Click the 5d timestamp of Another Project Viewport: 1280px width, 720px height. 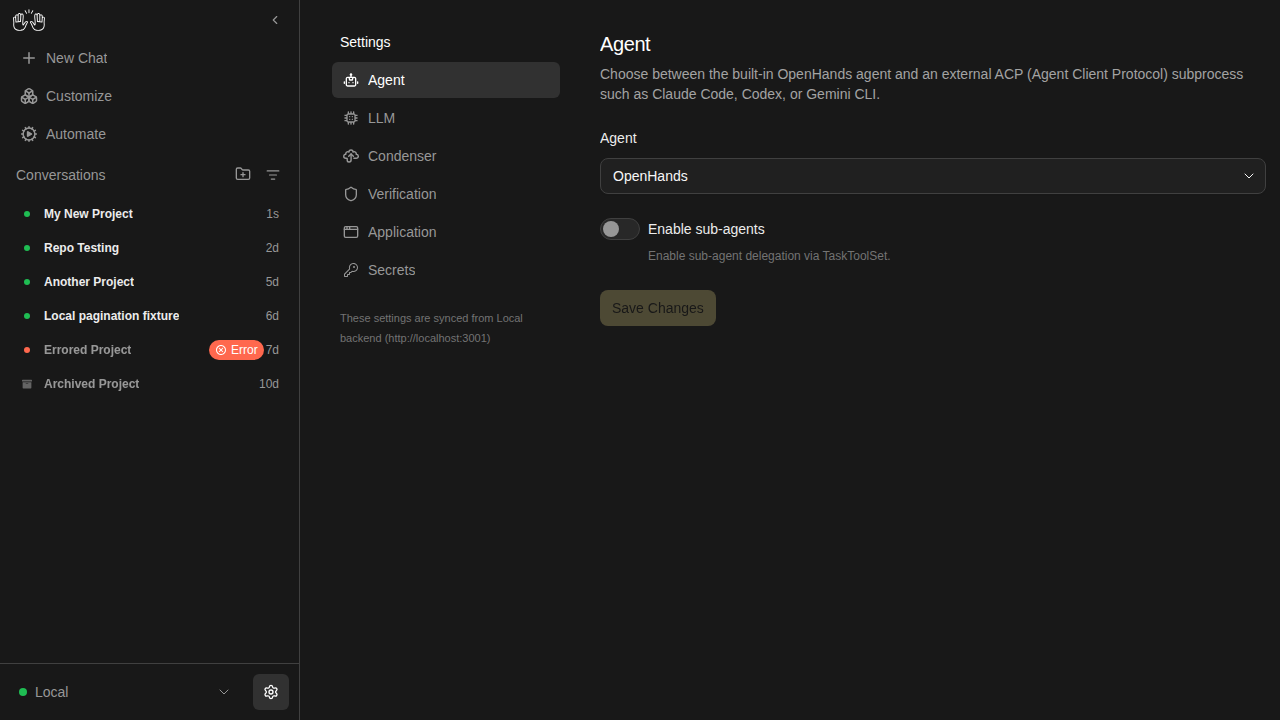click(272, 282)
